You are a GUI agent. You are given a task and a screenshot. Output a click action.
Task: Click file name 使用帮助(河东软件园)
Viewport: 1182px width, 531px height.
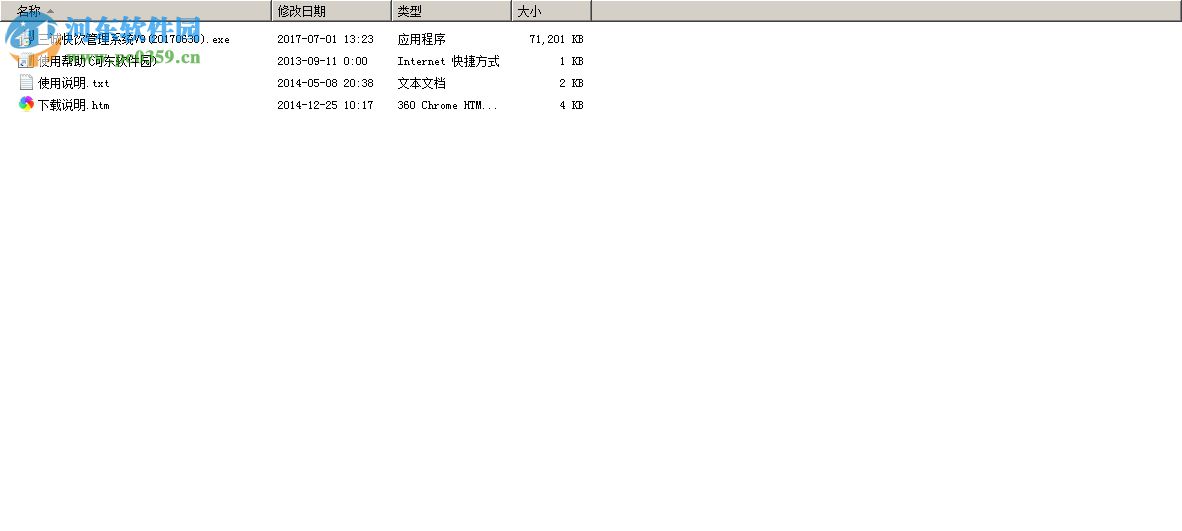(x=97, y=61)
